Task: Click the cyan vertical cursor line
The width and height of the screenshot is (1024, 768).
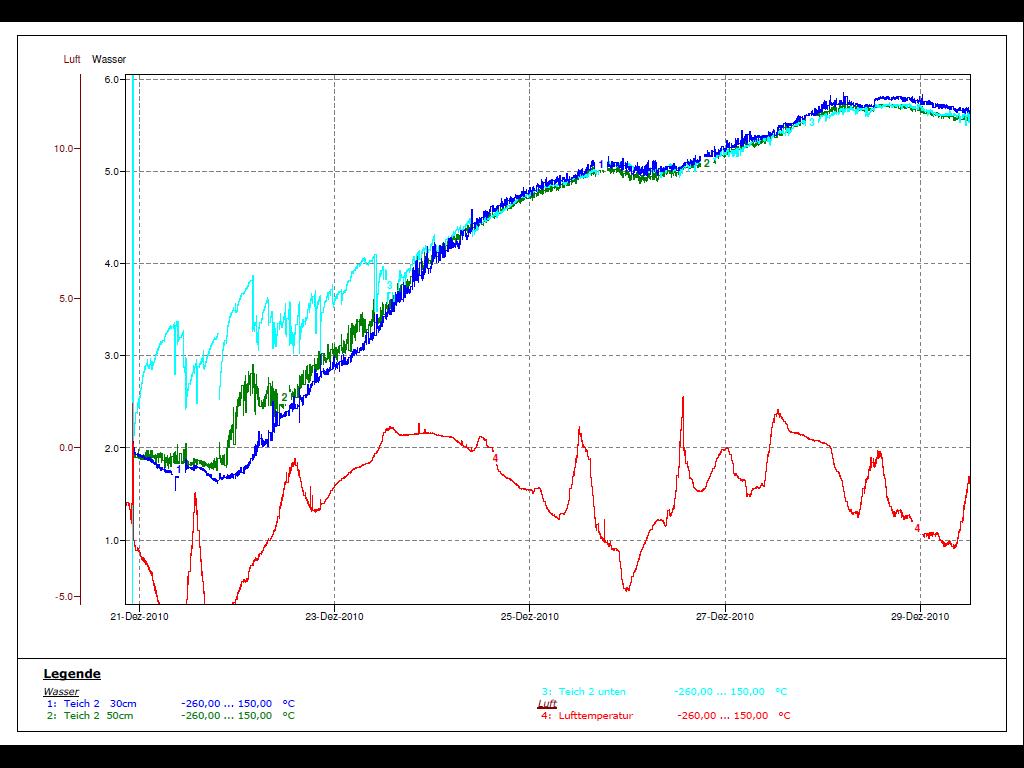Action: [133, 300]
